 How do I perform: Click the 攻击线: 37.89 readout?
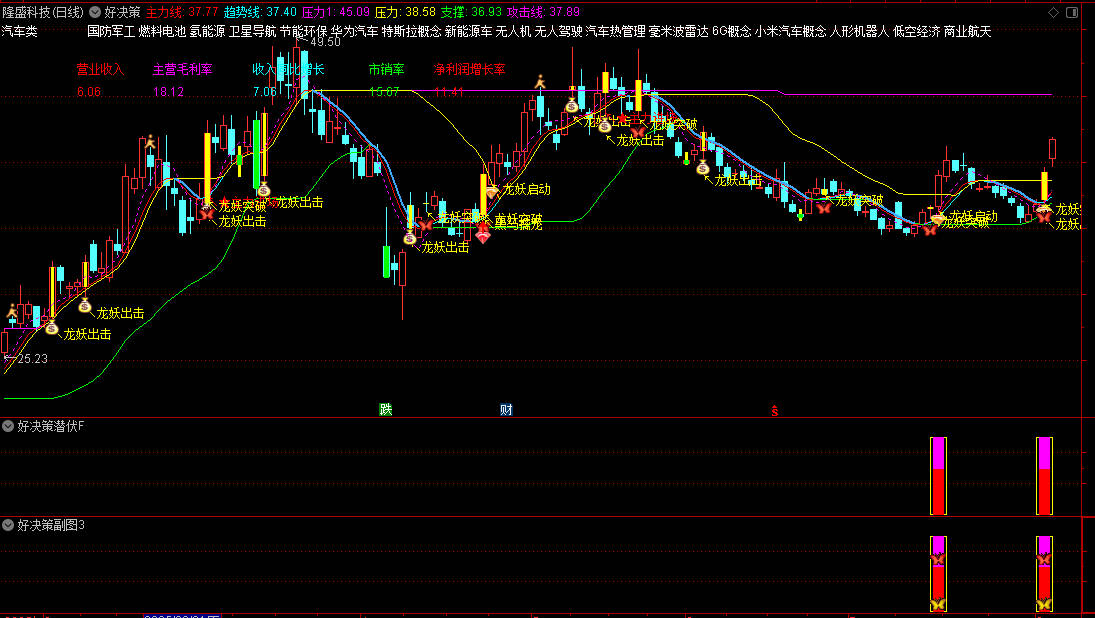pos(543,12)
